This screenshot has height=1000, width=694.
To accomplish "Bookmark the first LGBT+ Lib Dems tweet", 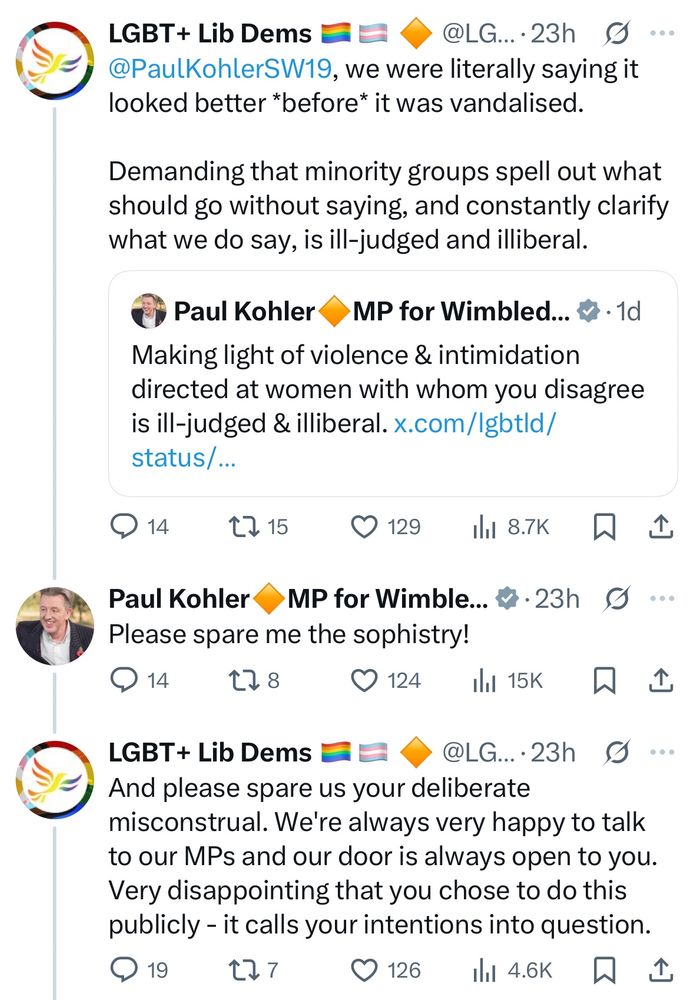I will pyautogui.click(x=604, y=527).
